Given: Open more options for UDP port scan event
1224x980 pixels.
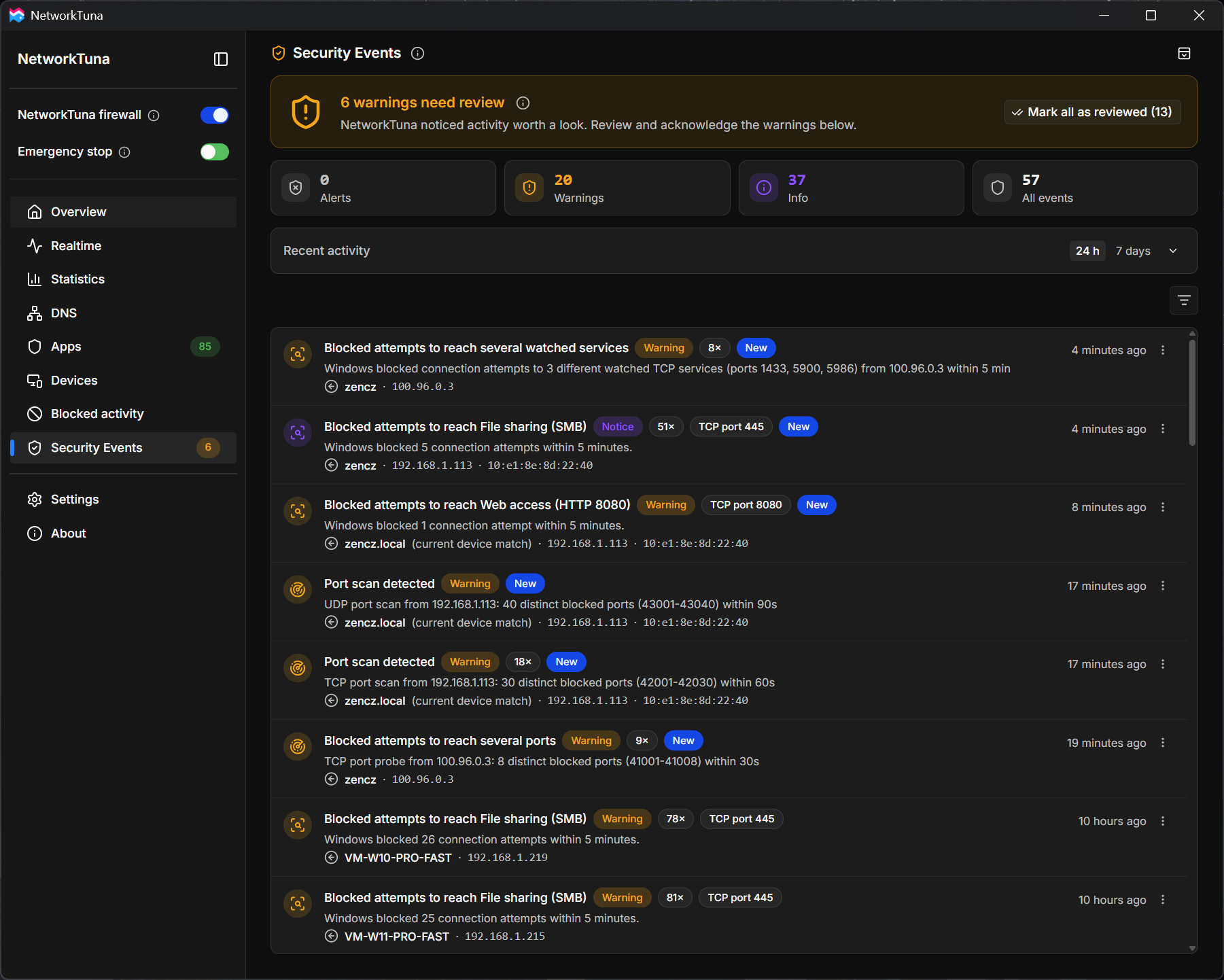Looking at the screenshot, I should 1163,586.
